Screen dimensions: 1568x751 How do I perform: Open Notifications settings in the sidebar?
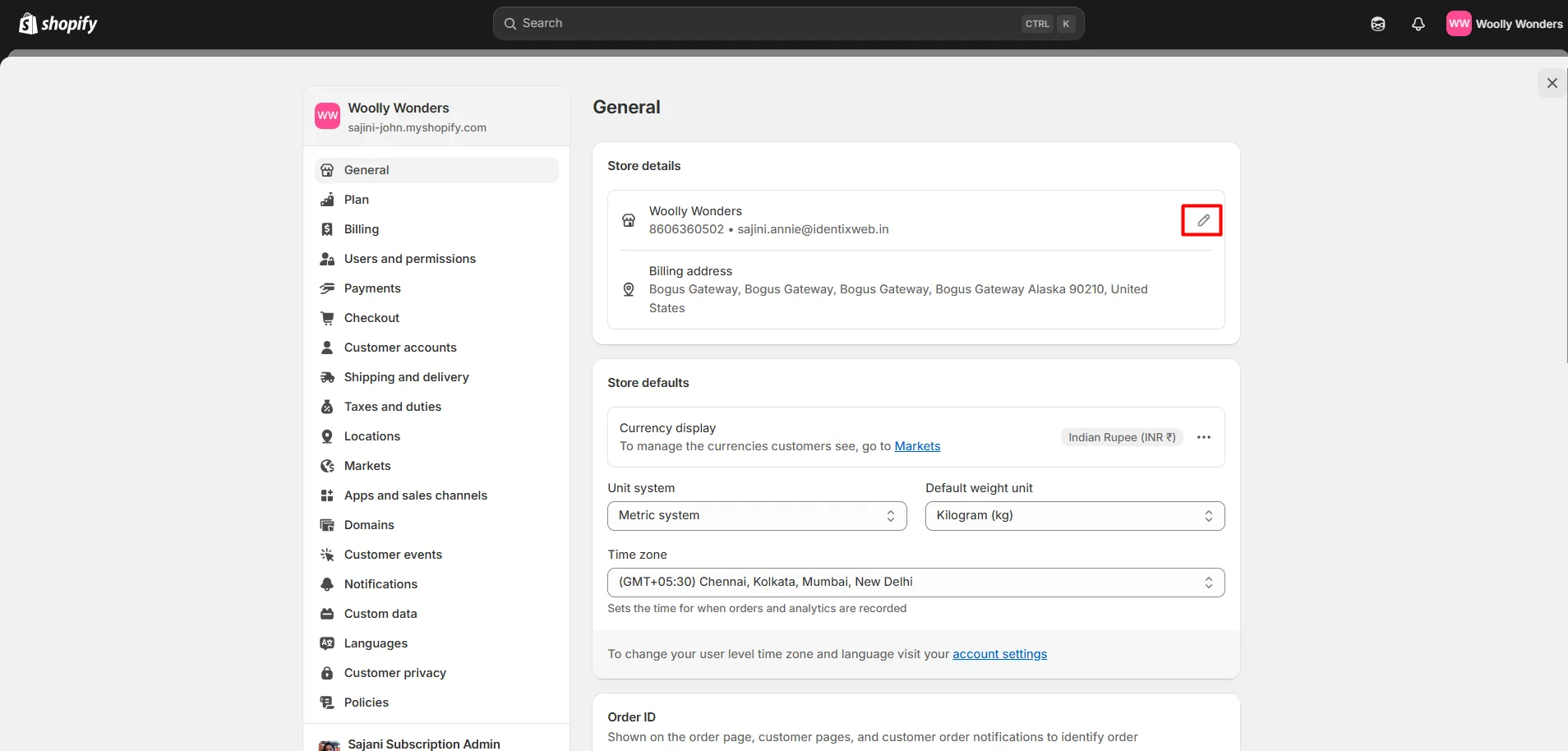380,584
